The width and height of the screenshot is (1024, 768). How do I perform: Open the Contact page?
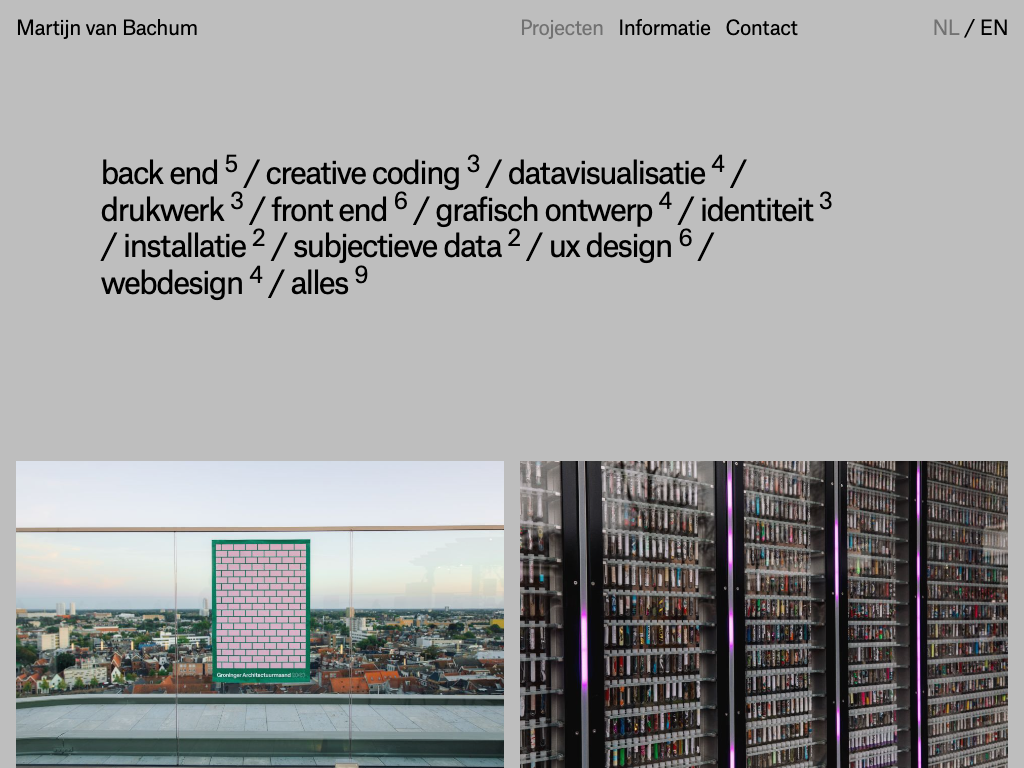click(x=761, y=28)
